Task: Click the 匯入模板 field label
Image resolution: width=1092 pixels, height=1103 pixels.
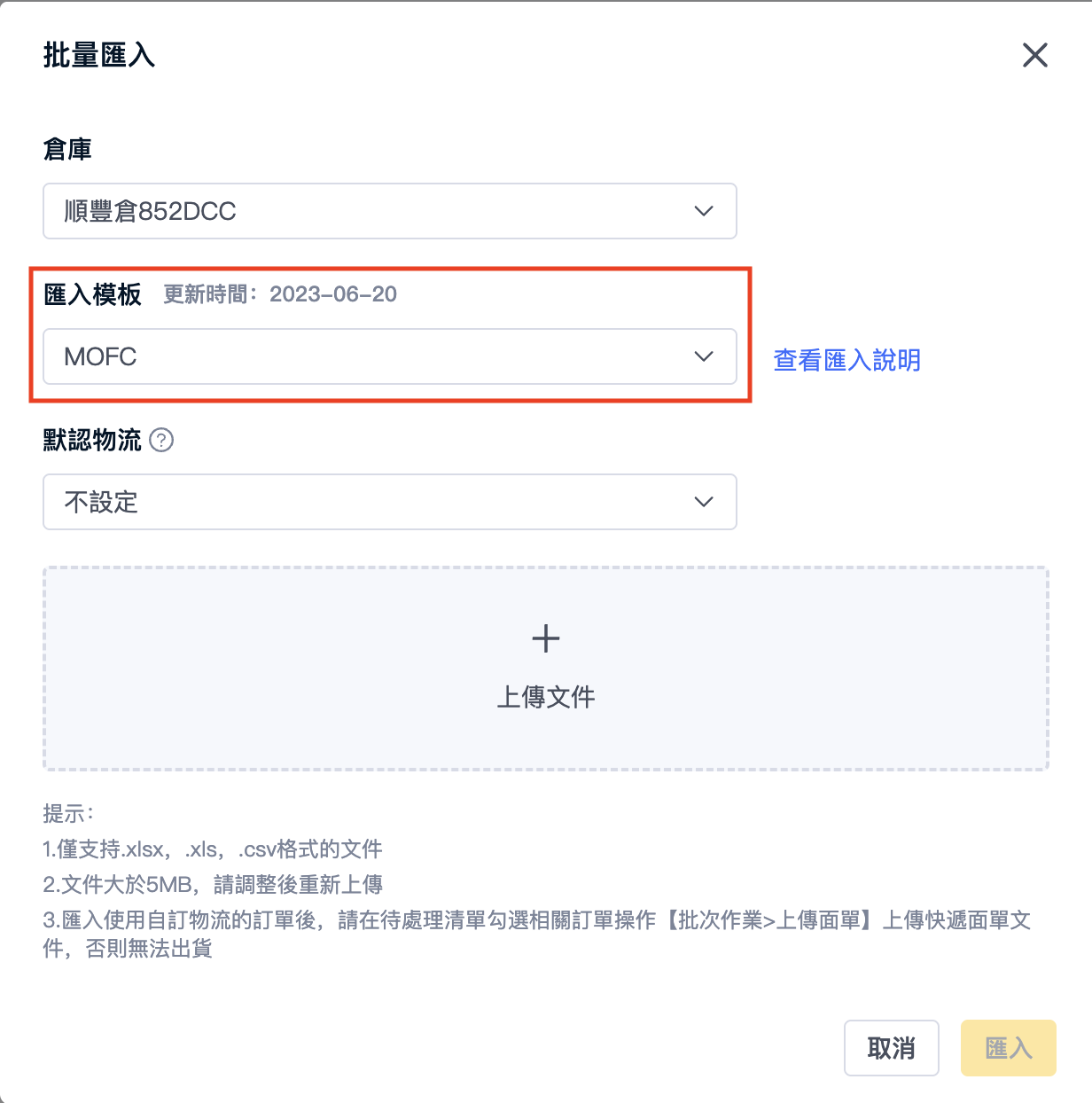Action: tap(92, 294)
